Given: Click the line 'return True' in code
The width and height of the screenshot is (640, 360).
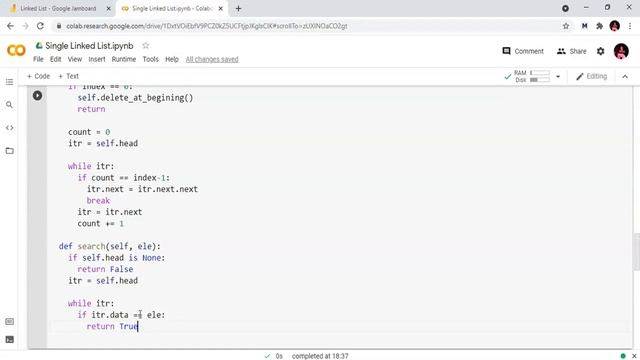Looking at the screenshot, I should 113,326.
